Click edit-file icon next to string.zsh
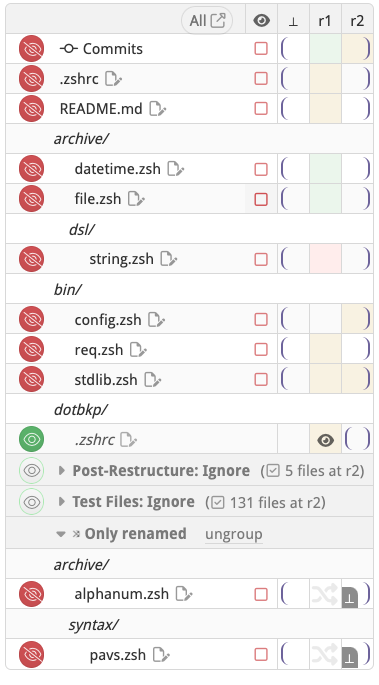This screenshot has height=685, width=379. [169, 259]
